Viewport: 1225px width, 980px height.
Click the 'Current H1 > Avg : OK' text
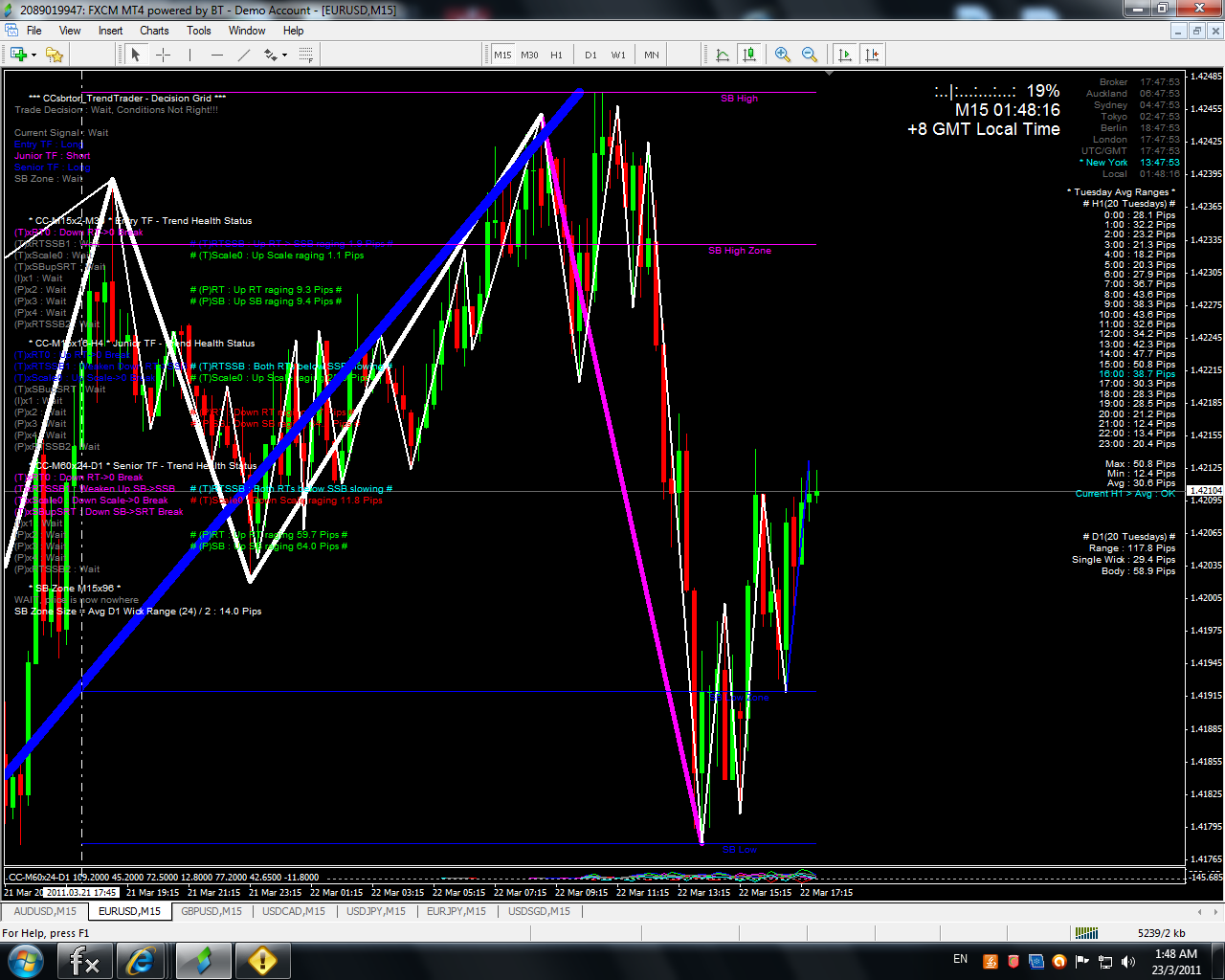(1125, 494)
